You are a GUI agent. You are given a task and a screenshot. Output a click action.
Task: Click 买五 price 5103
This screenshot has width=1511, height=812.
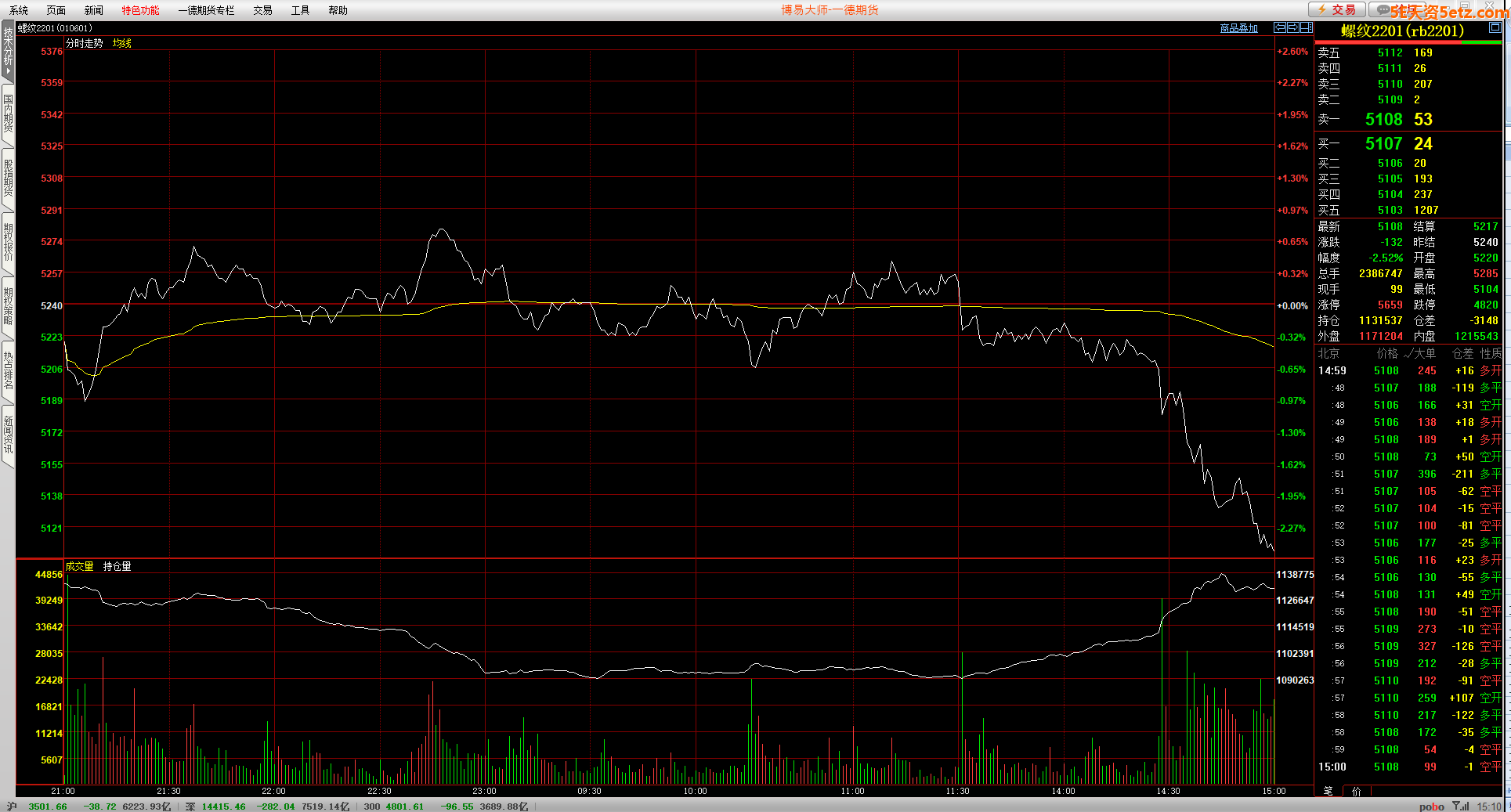pos(1390,210)
